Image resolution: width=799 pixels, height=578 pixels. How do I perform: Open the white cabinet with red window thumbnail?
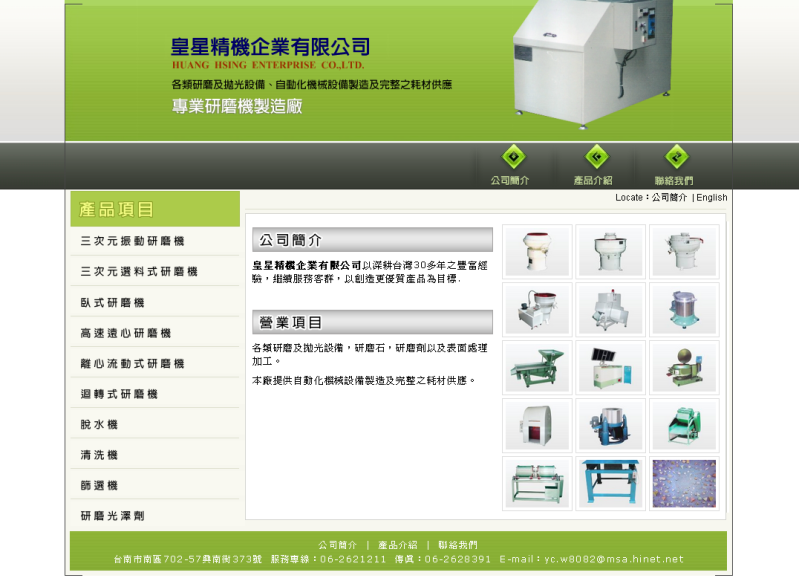[x=537, y=426]
